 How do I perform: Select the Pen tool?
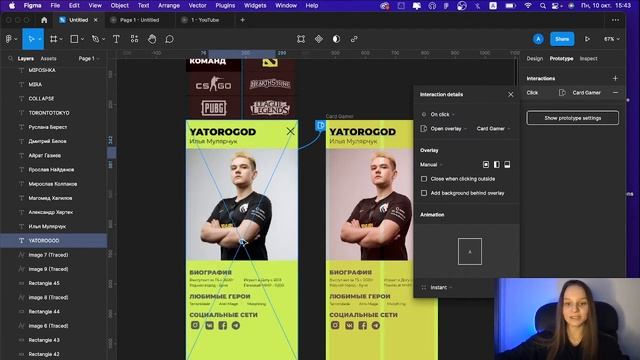click(x=96, y=39)
